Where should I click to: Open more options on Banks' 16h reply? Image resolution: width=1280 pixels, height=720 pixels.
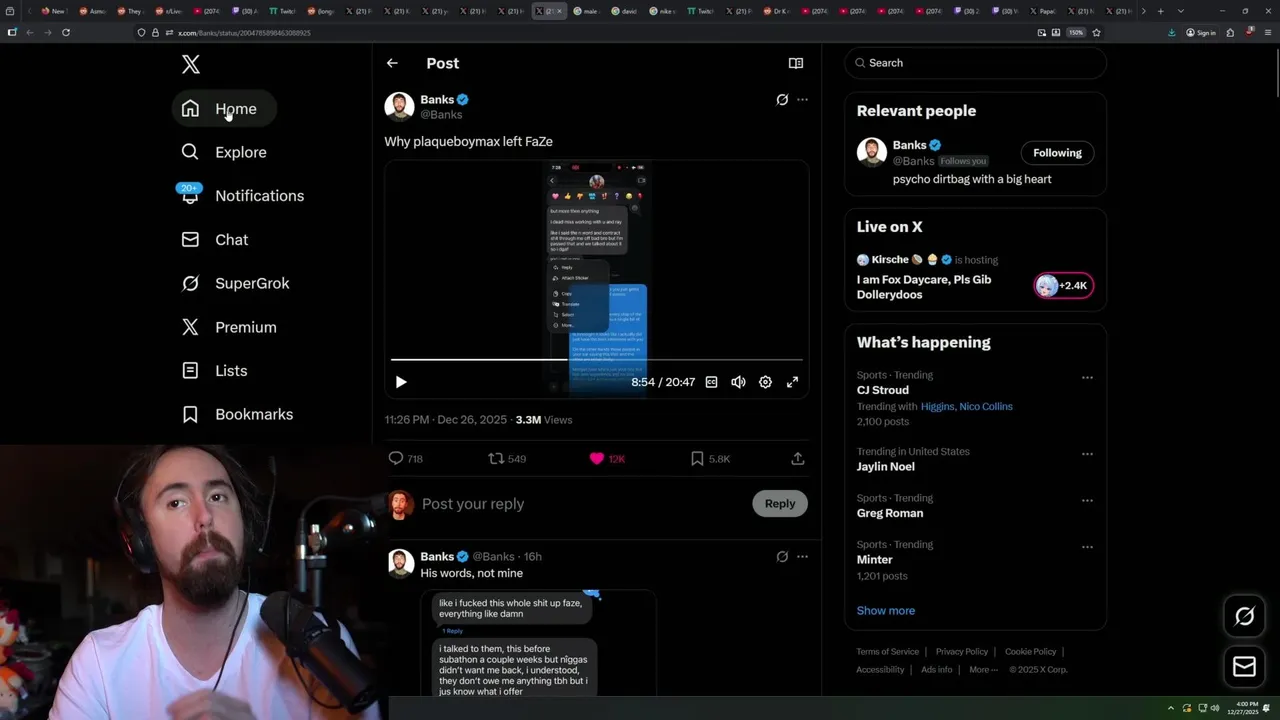[x=802, y=557]
